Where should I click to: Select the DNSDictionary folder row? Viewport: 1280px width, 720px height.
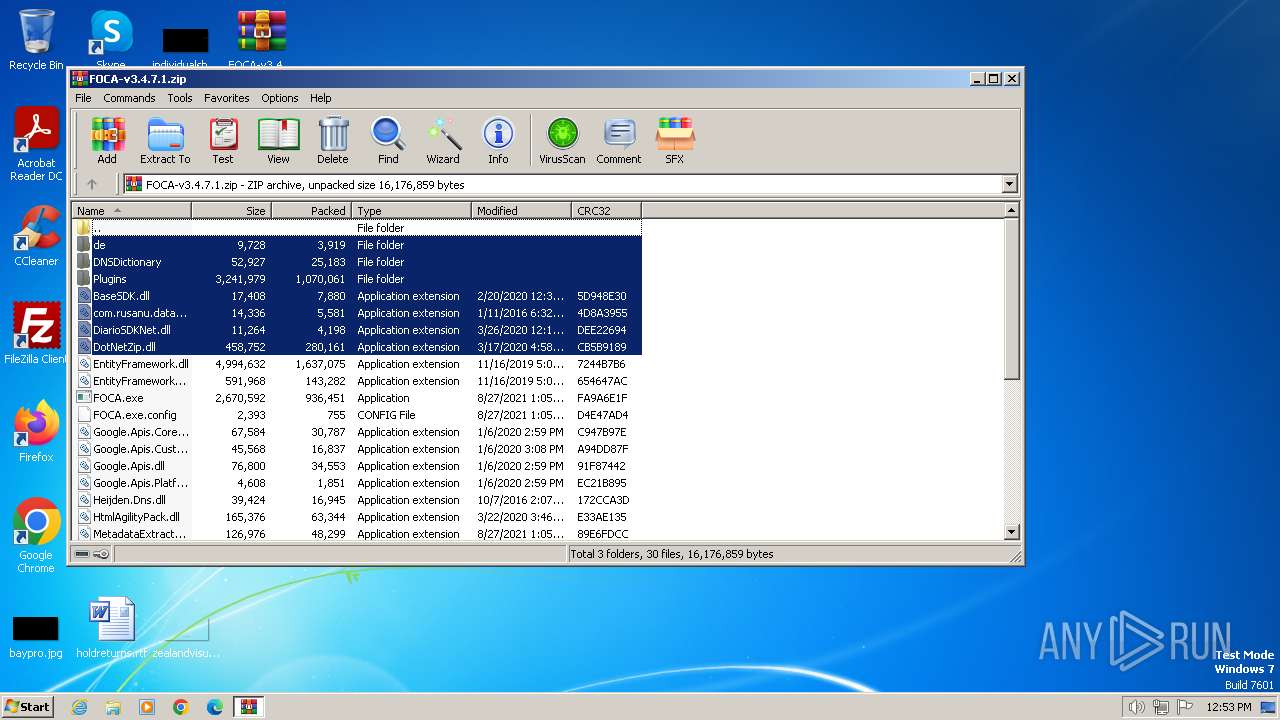pos(357,262)
